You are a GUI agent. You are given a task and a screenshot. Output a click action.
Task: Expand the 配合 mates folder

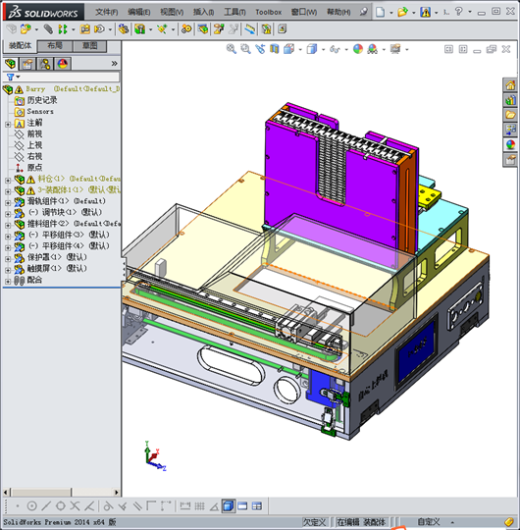coord(8,281)
